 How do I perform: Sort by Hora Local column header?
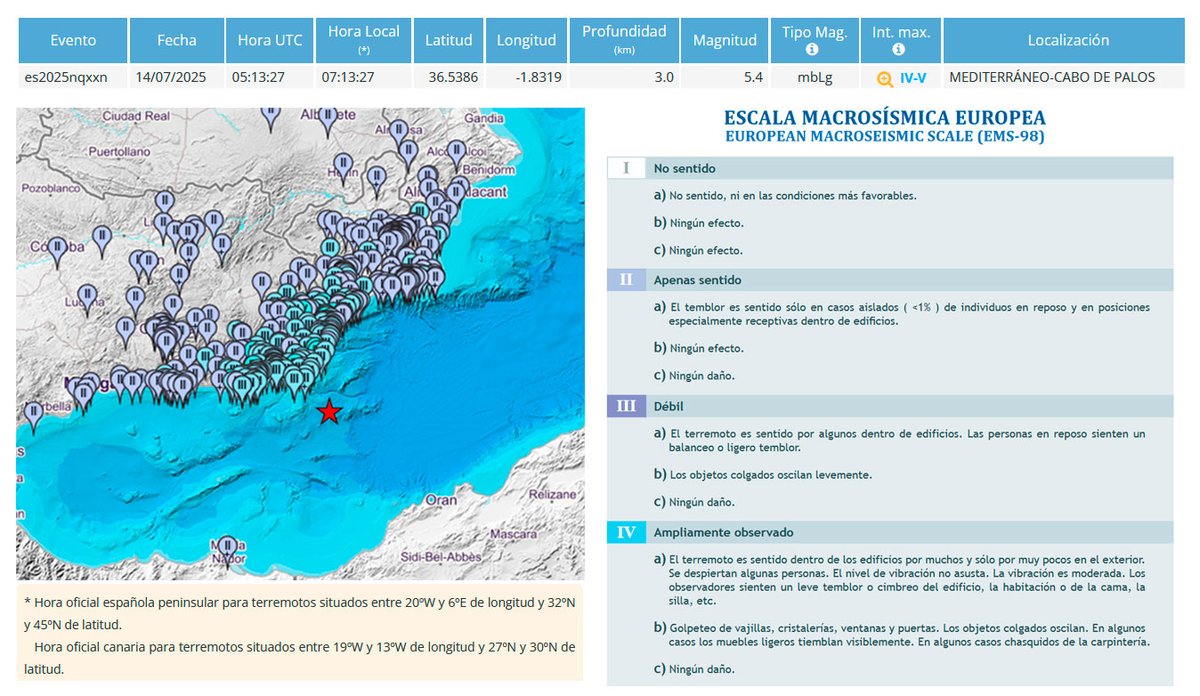[x=364, y=40]
